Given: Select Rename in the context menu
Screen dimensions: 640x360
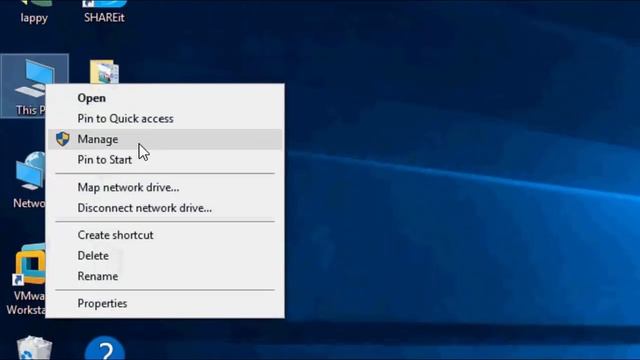Looking at the screenshot, I should click(165, 276).
